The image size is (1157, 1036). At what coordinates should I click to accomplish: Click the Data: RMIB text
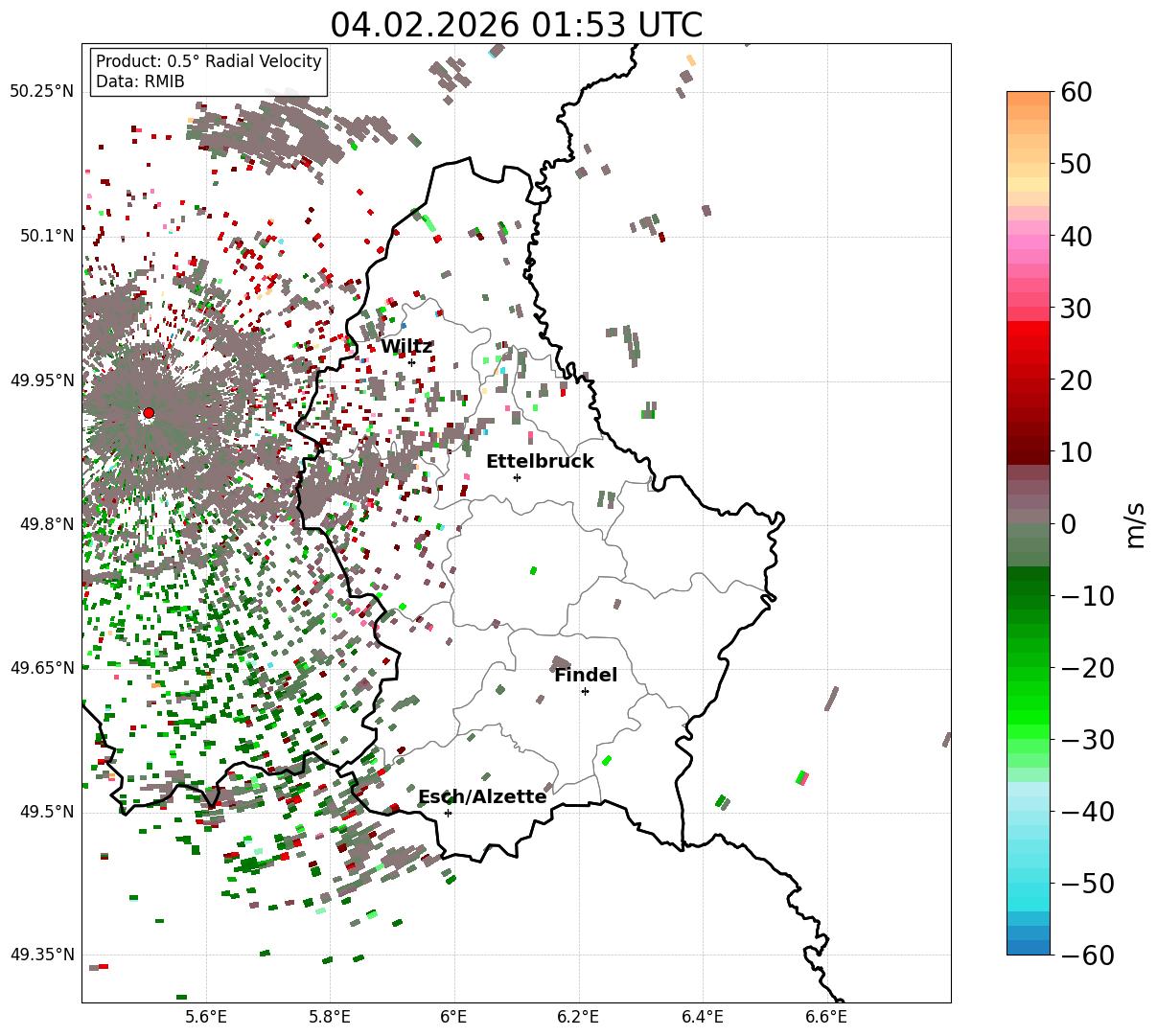(140, 81)
